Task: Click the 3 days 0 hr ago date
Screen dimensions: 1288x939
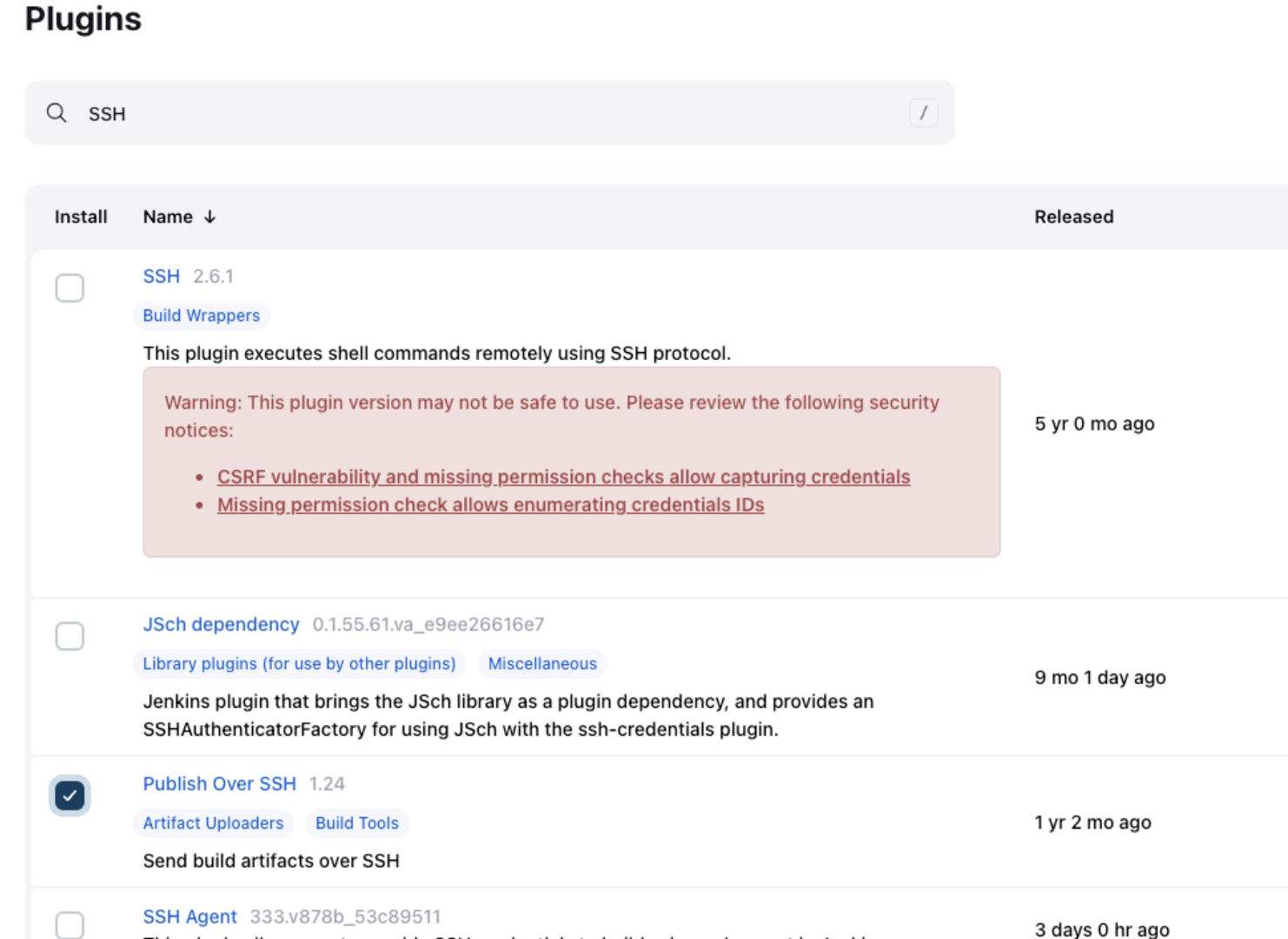Action: coord(1102,929)
